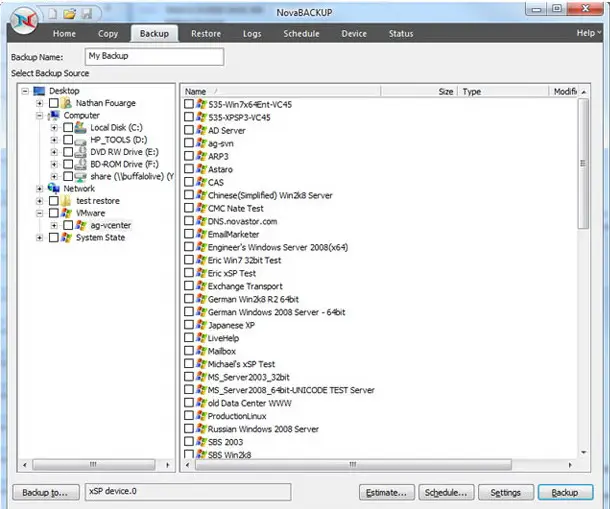Screen dimensions: 610x509
Task: Click the Network globe icon
Action: pos(54,188)
